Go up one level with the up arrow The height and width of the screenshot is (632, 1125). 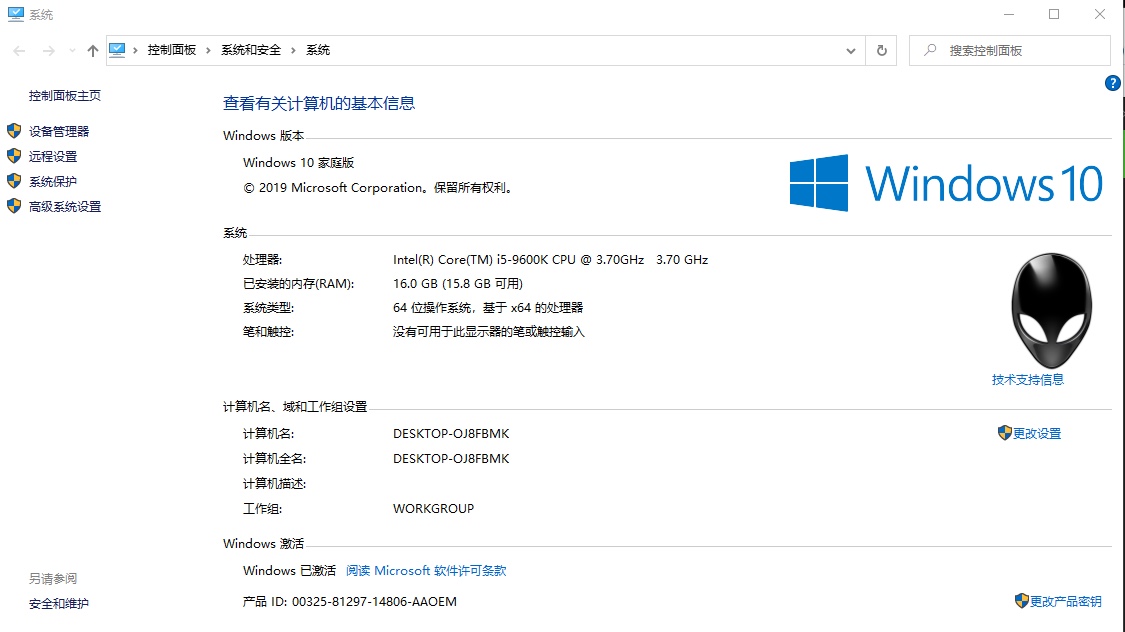click(x=93, y=51)
